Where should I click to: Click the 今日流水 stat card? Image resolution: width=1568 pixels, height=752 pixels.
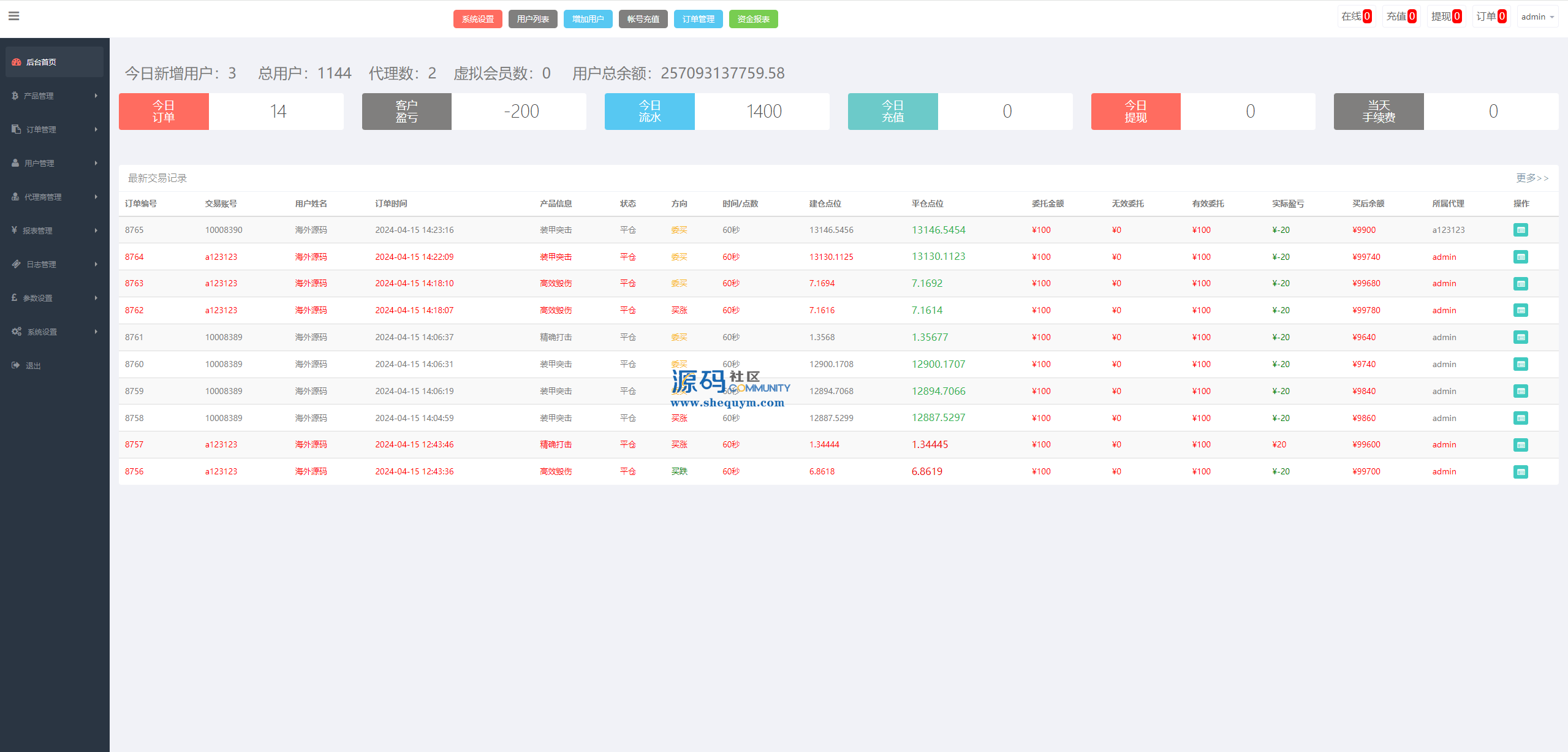(717, 112)
